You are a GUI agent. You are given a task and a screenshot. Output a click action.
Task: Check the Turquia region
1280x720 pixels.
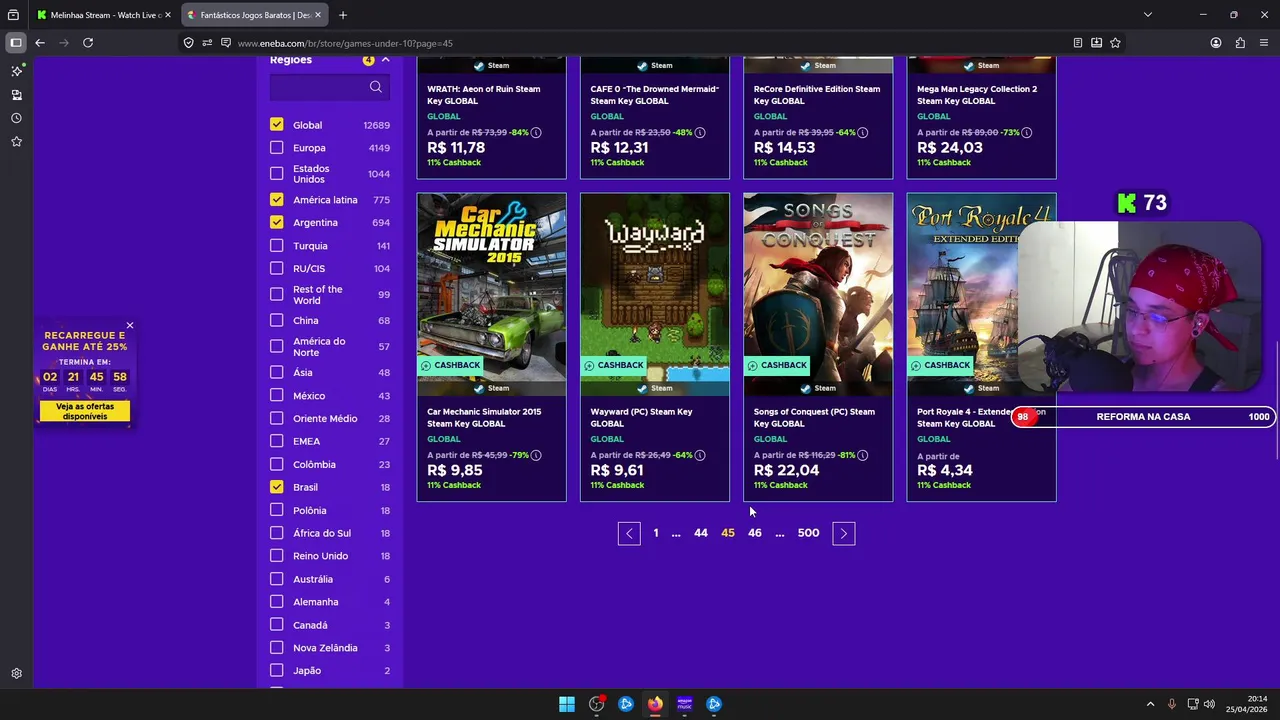277,246
